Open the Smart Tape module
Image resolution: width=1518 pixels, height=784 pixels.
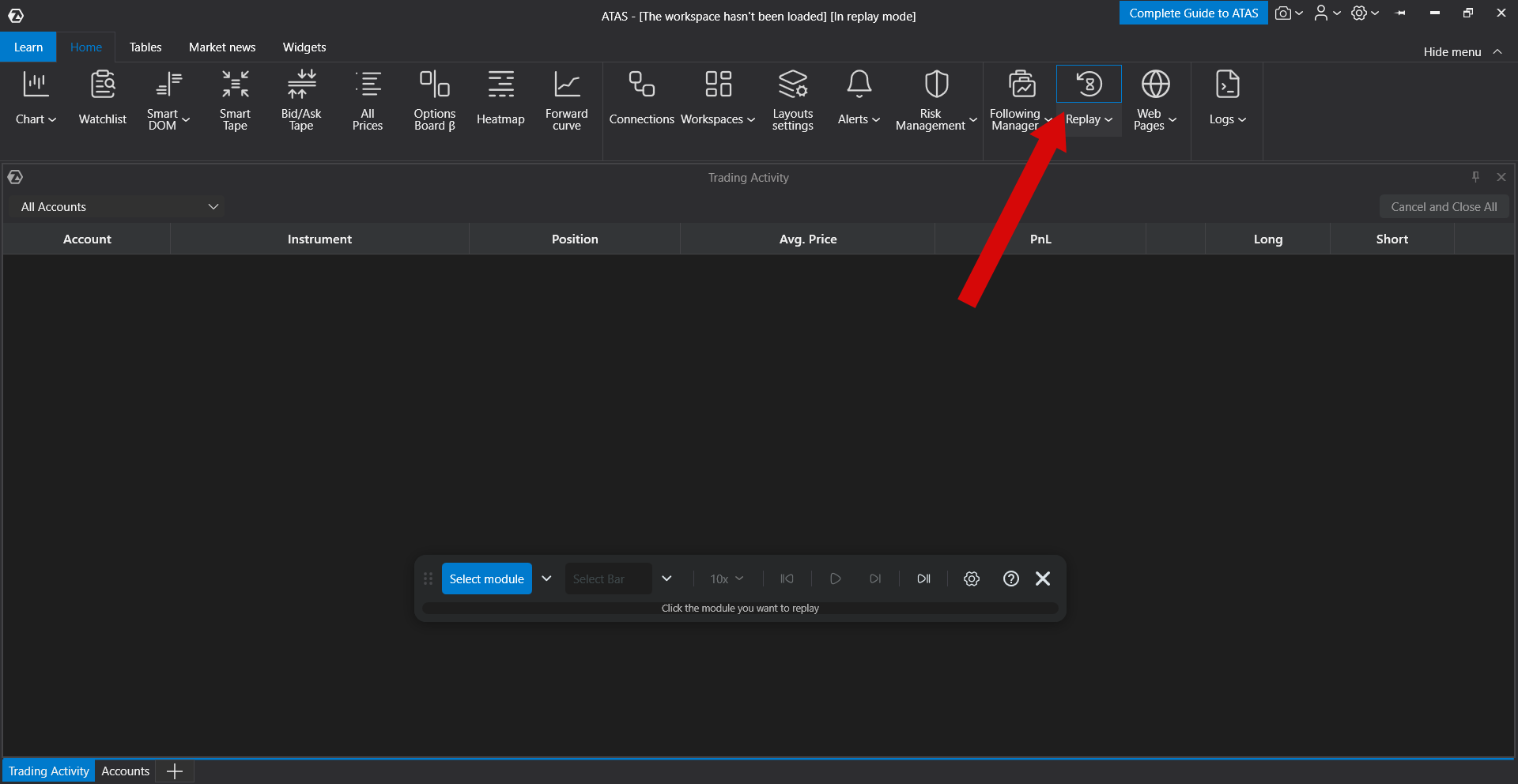[235, 100]
